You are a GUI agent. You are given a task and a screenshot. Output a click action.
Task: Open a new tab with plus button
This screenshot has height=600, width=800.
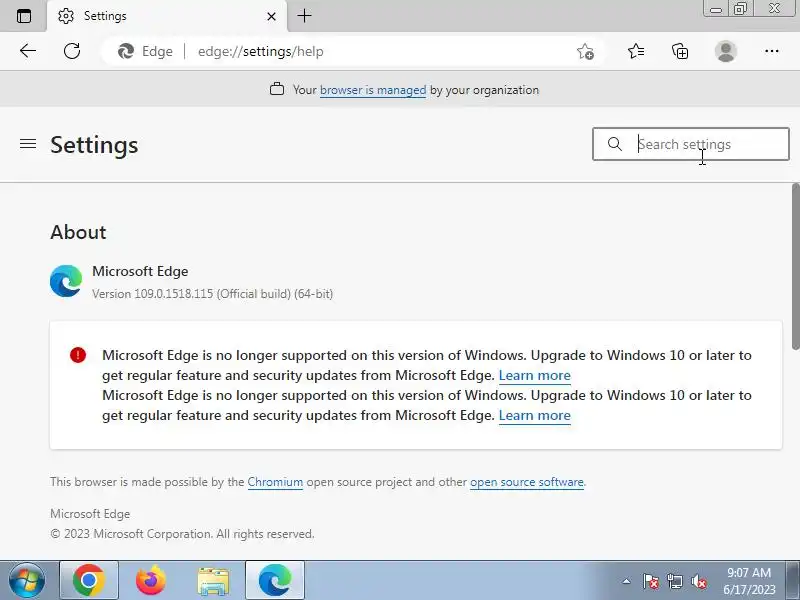[305, 16]
